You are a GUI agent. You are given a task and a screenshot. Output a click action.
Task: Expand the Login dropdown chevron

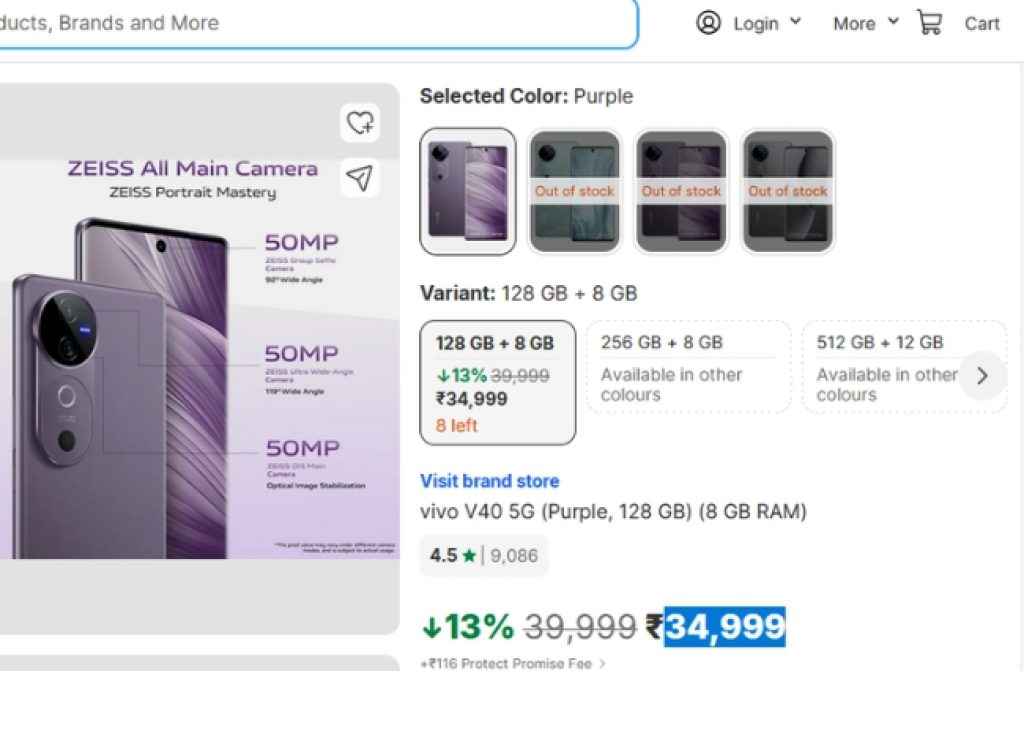click(x=796, y=22)
